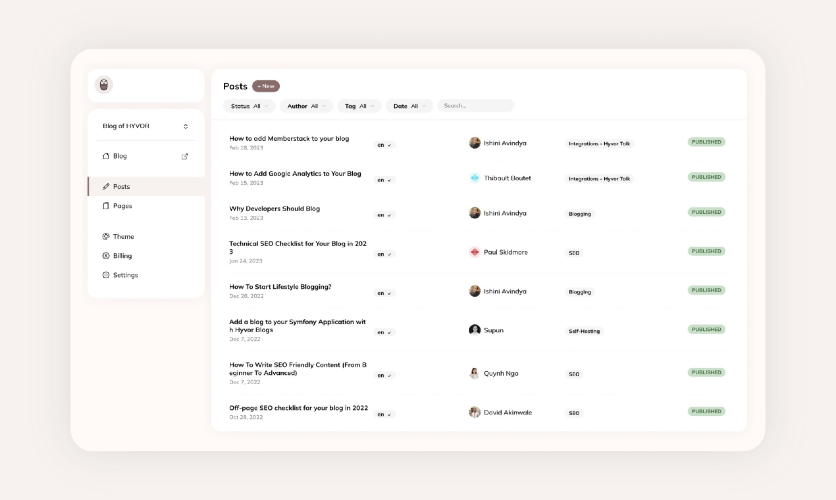This screenshot has height=500, width=836.
Task: Open the Date filter dropdown
Action: click(x=409, y=106)
